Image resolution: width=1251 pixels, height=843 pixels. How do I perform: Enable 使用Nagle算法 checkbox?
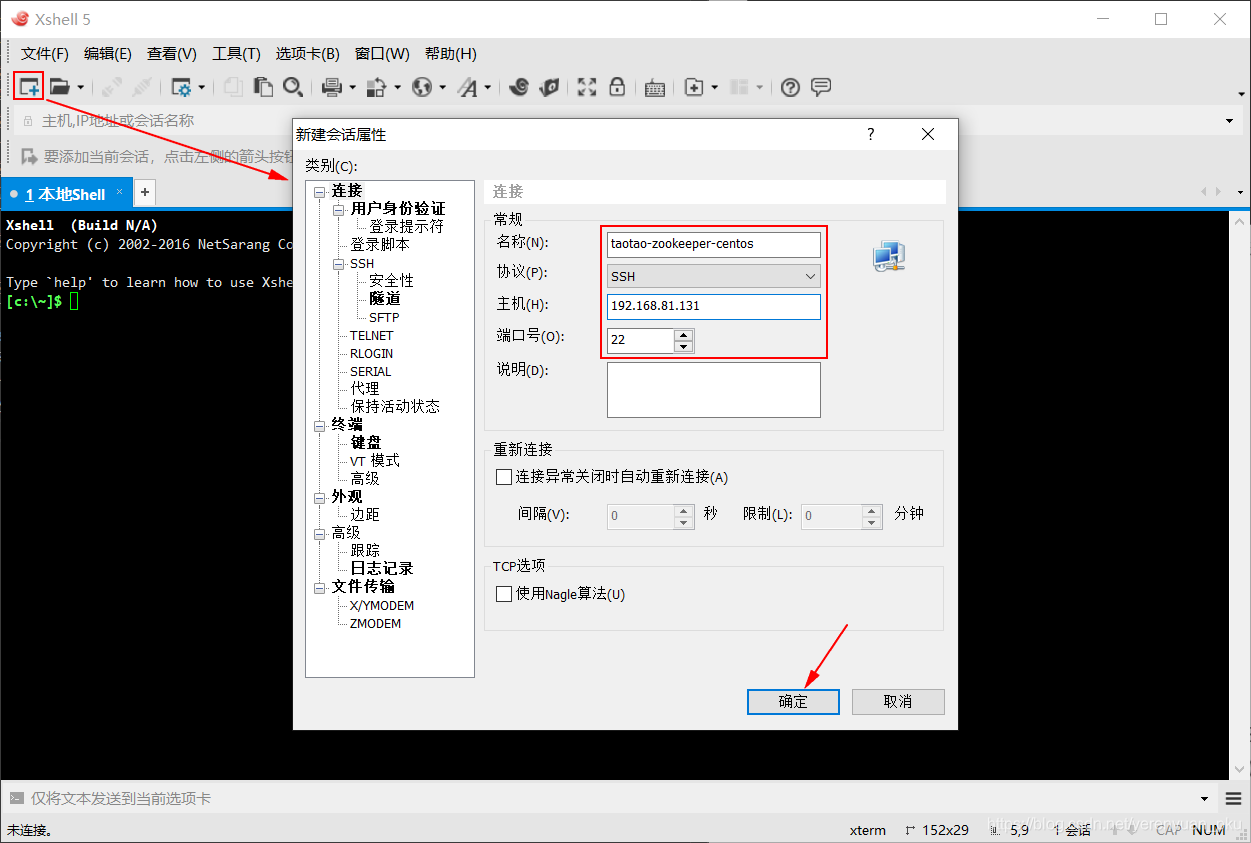coord(504,594)
